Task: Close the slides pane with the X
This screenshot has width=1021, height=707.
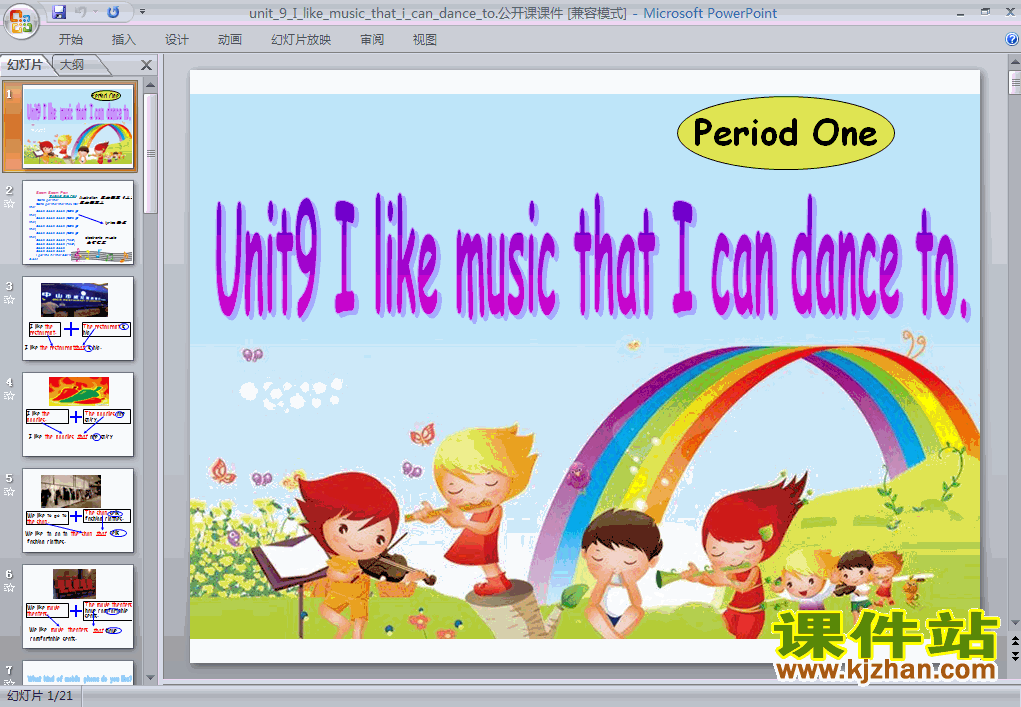Action: 147,65
